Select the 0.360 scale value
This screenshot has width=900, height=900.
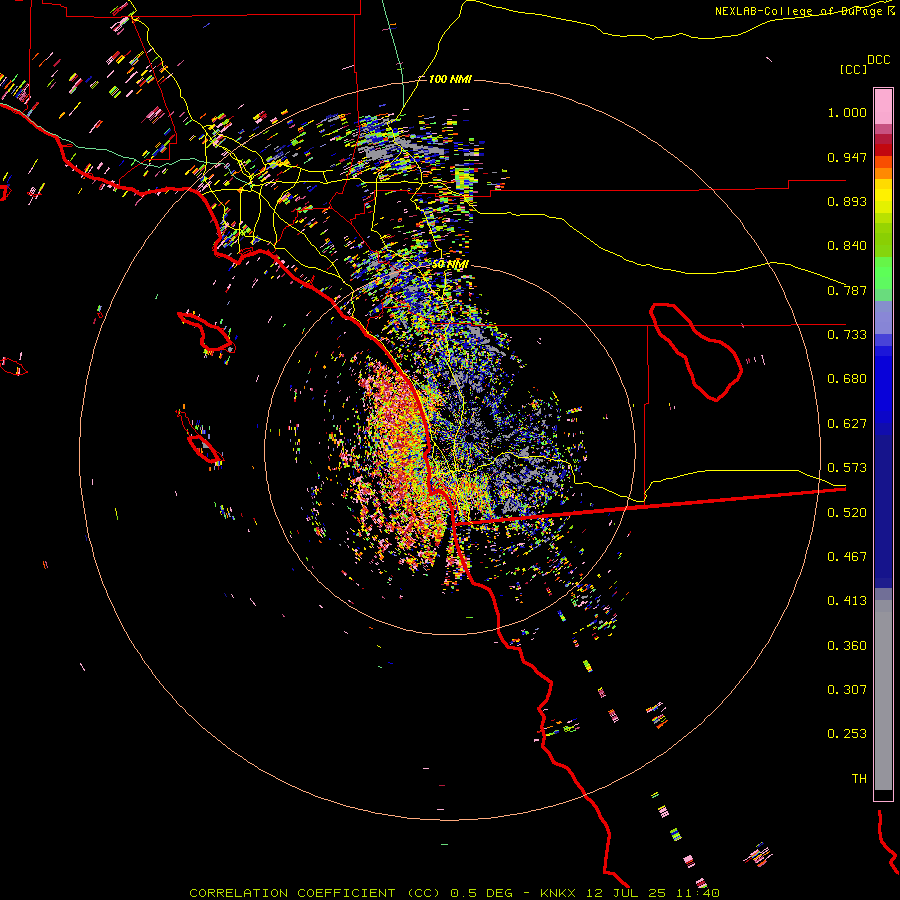pos(847,646)
